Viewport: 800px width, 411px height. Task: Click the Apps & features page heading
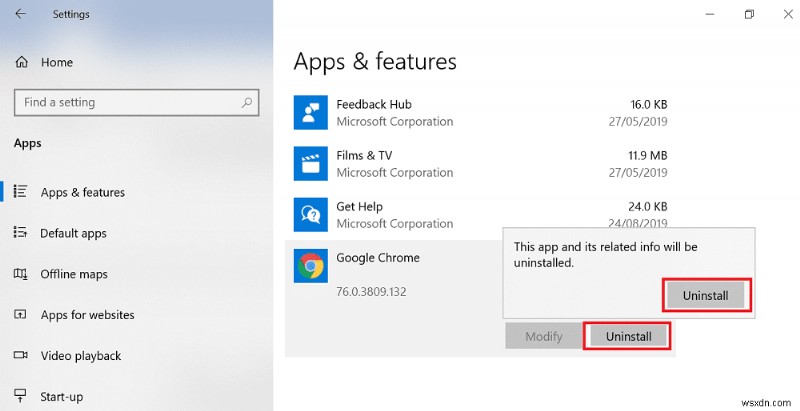pyautogui.click(x=375, y=62)
